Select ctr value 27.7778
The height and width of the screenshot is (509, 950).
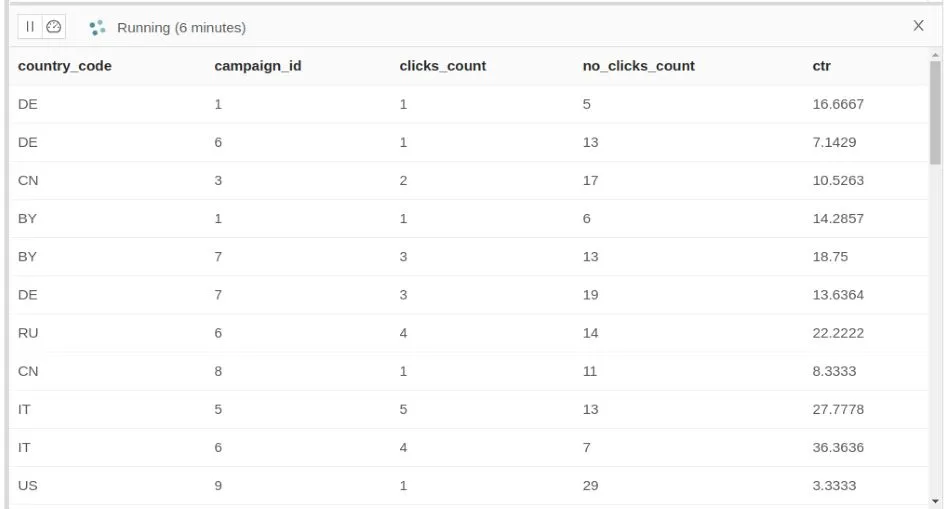(x=838, y=410)
